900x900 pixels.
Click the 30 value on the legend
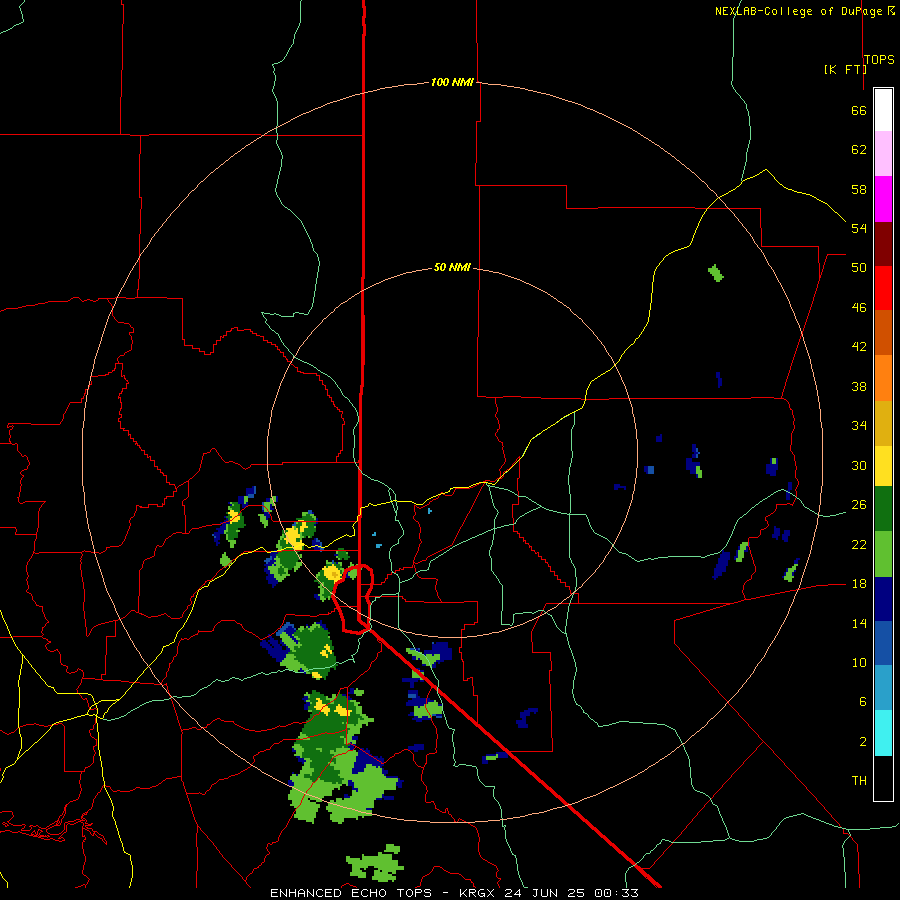[859, 465]
